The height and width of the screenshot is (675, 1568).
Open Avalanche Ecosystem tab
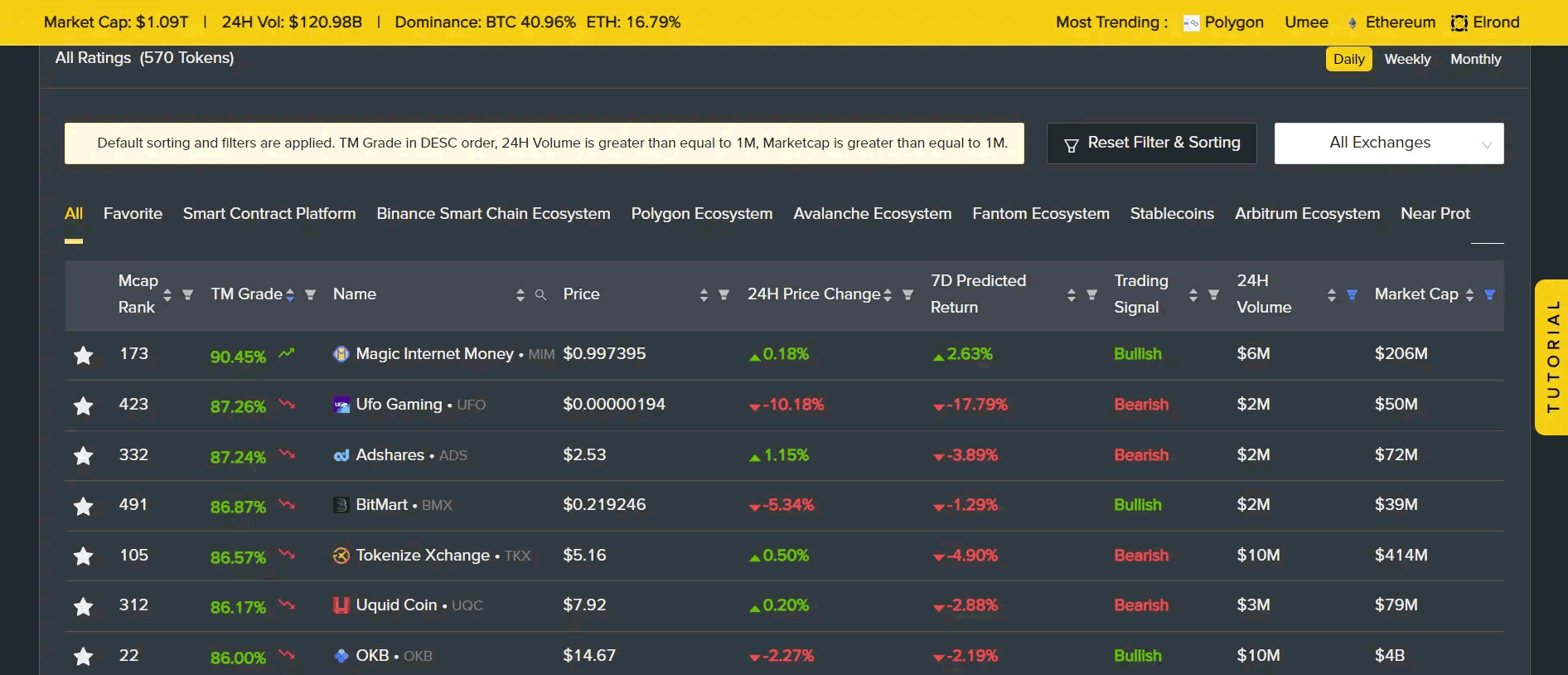pyautogui.click(x=873, y=214)
